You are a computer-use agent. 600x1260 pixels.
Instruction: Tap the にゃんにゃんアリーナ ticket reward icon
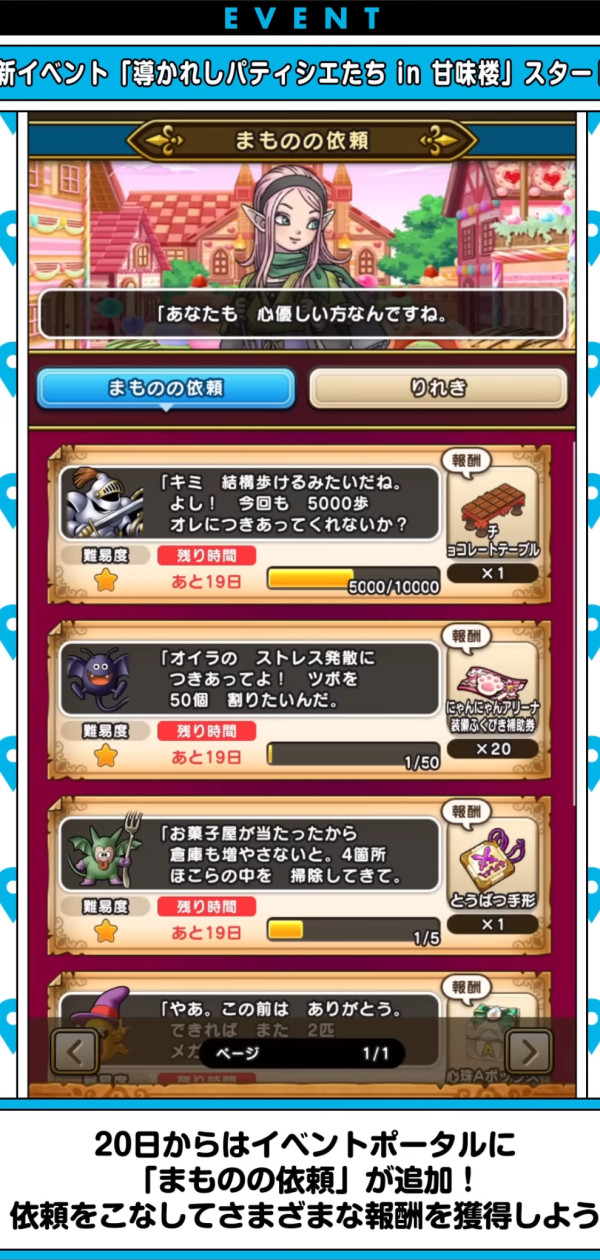pos(492,685)
